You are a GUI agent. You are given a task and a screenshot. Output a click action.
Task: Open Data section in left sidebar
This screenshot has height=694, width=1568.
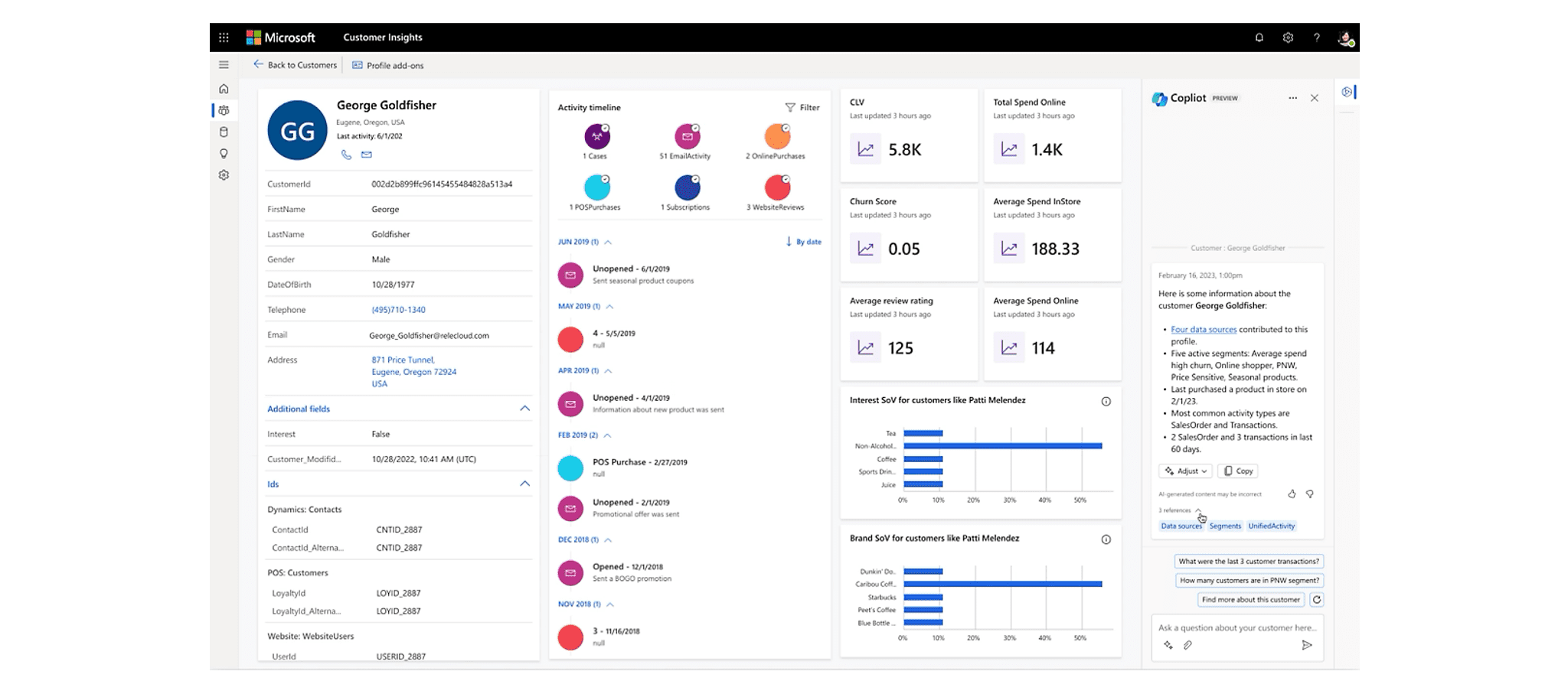tap(224, 132)
